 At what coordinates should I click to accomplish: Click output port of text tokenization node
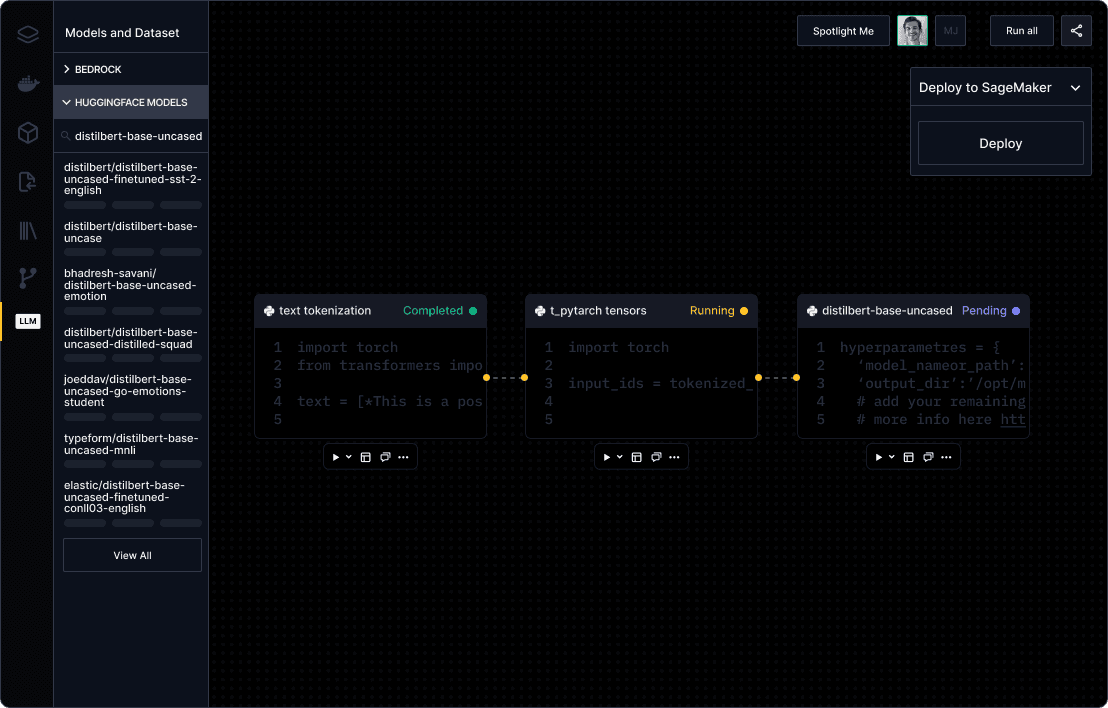(486, 378)
